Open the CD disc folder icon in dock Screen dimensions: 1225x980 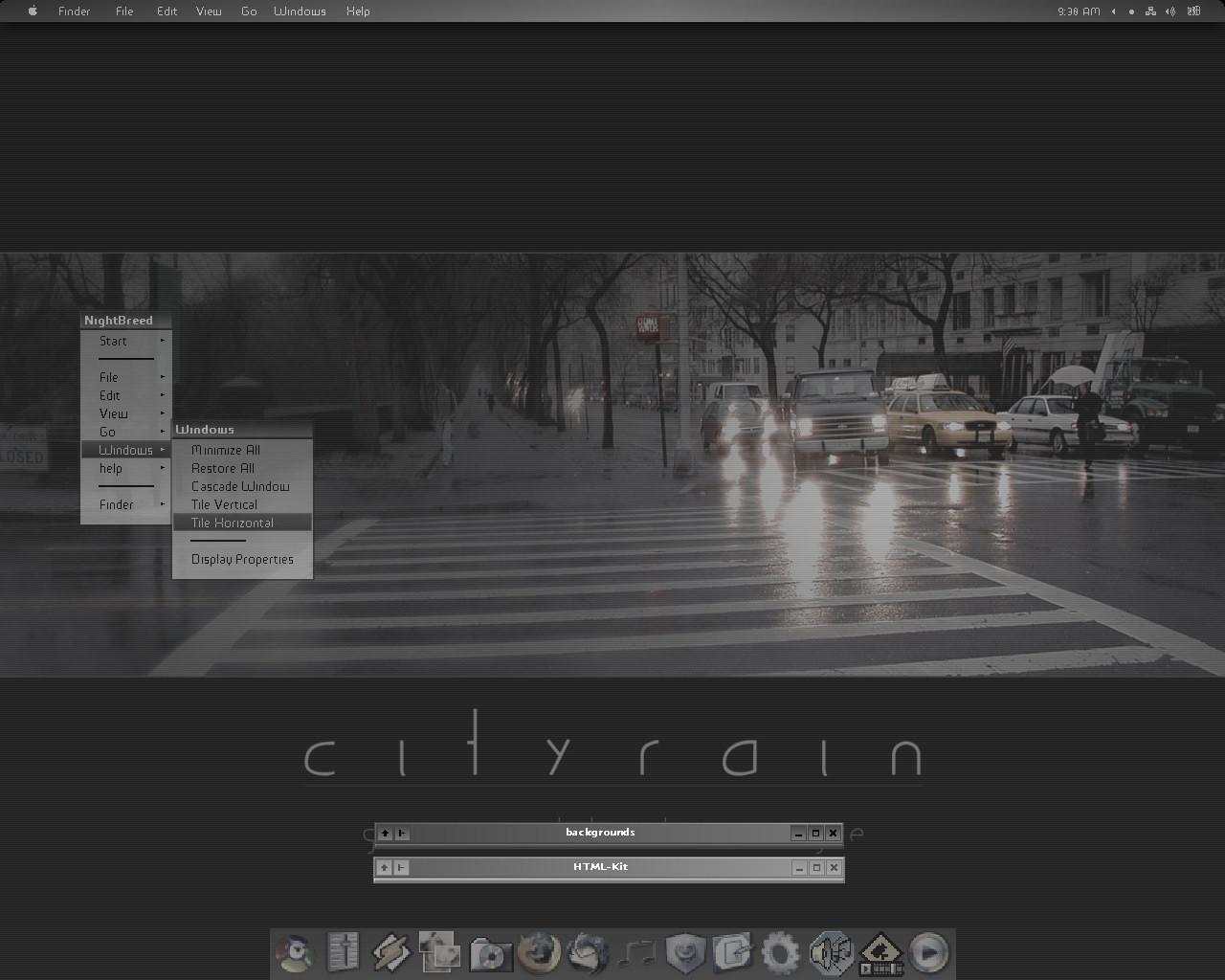(489, 954)
